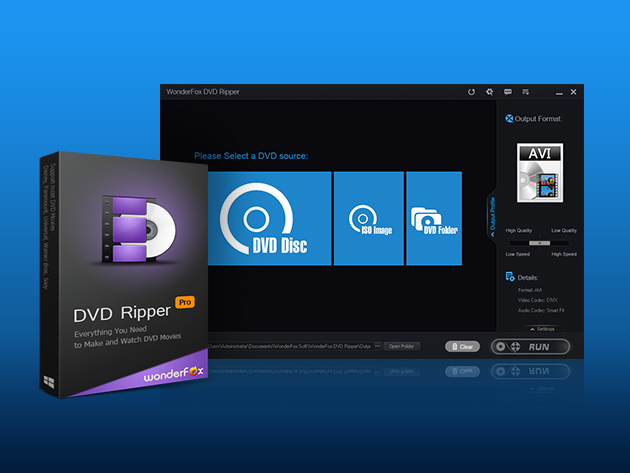Click the Output Format header icon

[509, 119]
